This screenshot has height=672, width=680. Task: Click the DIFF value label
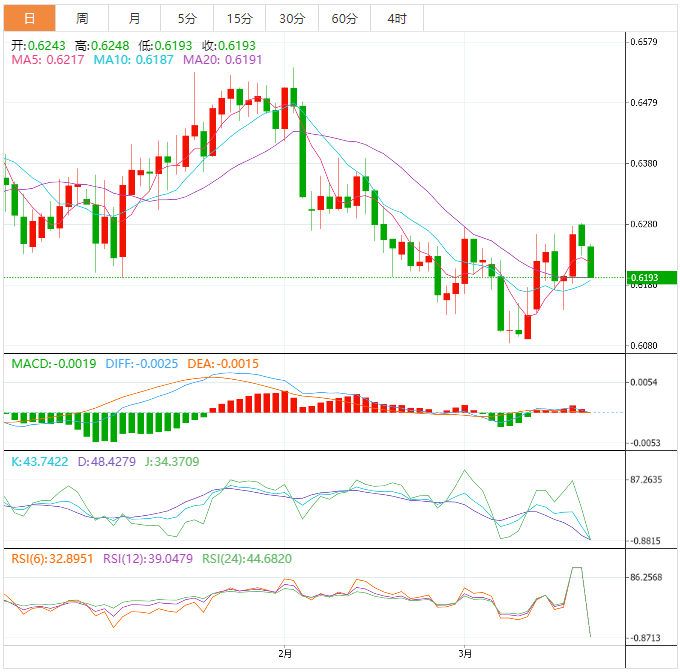[x=140, y=364]
